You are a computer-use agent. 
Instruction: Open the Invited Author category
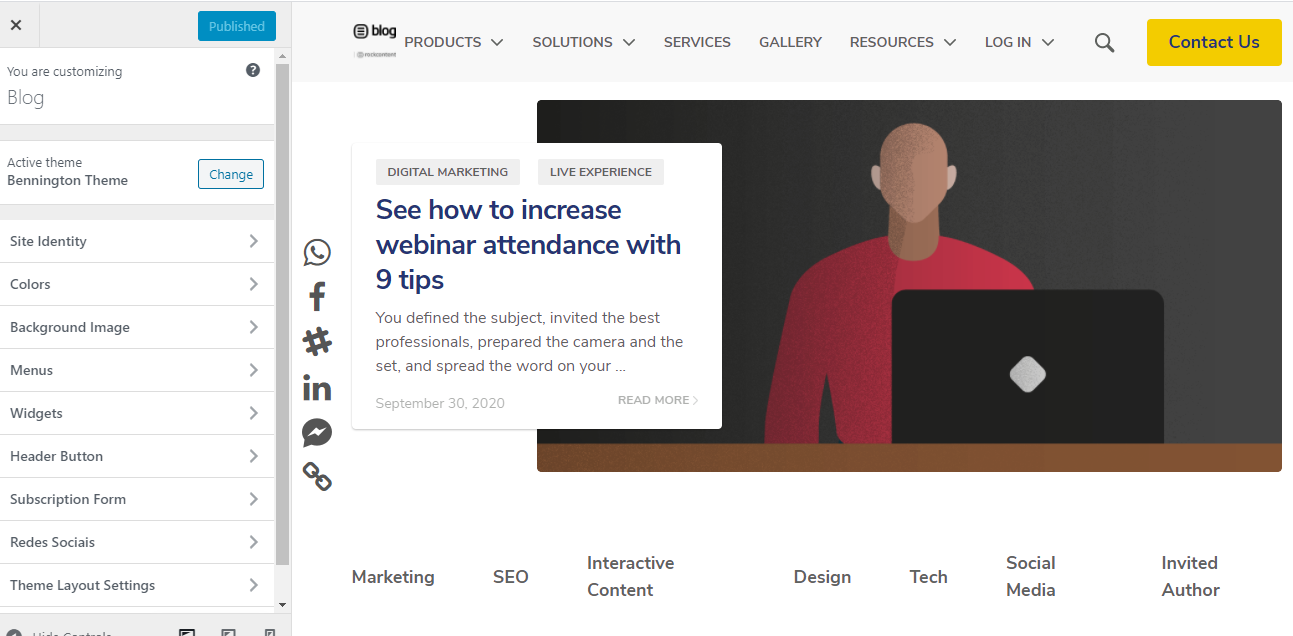(x=1191, y=576)
